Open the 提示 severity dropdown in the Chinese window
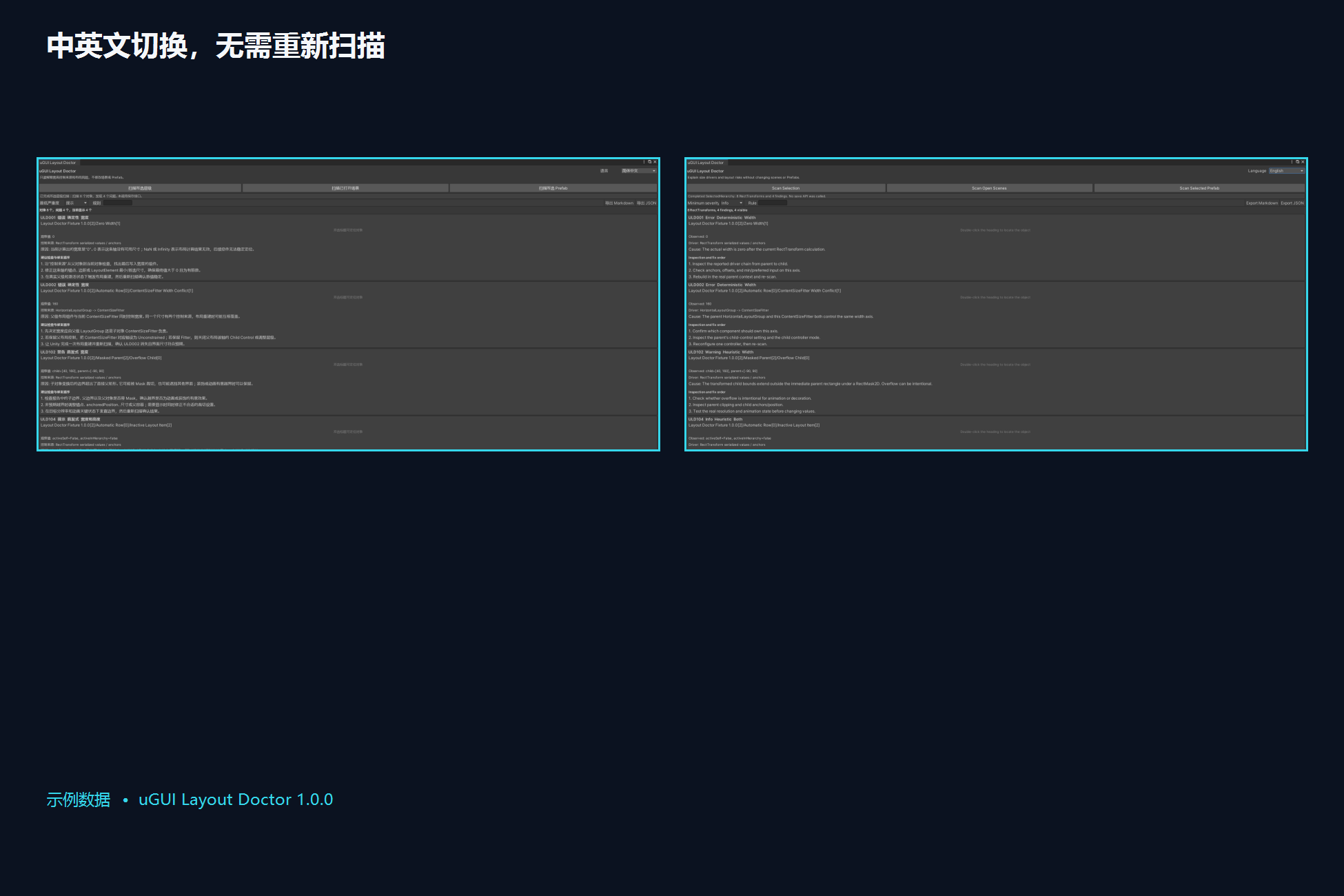1344x896 pixels. [x=77, y=203]
